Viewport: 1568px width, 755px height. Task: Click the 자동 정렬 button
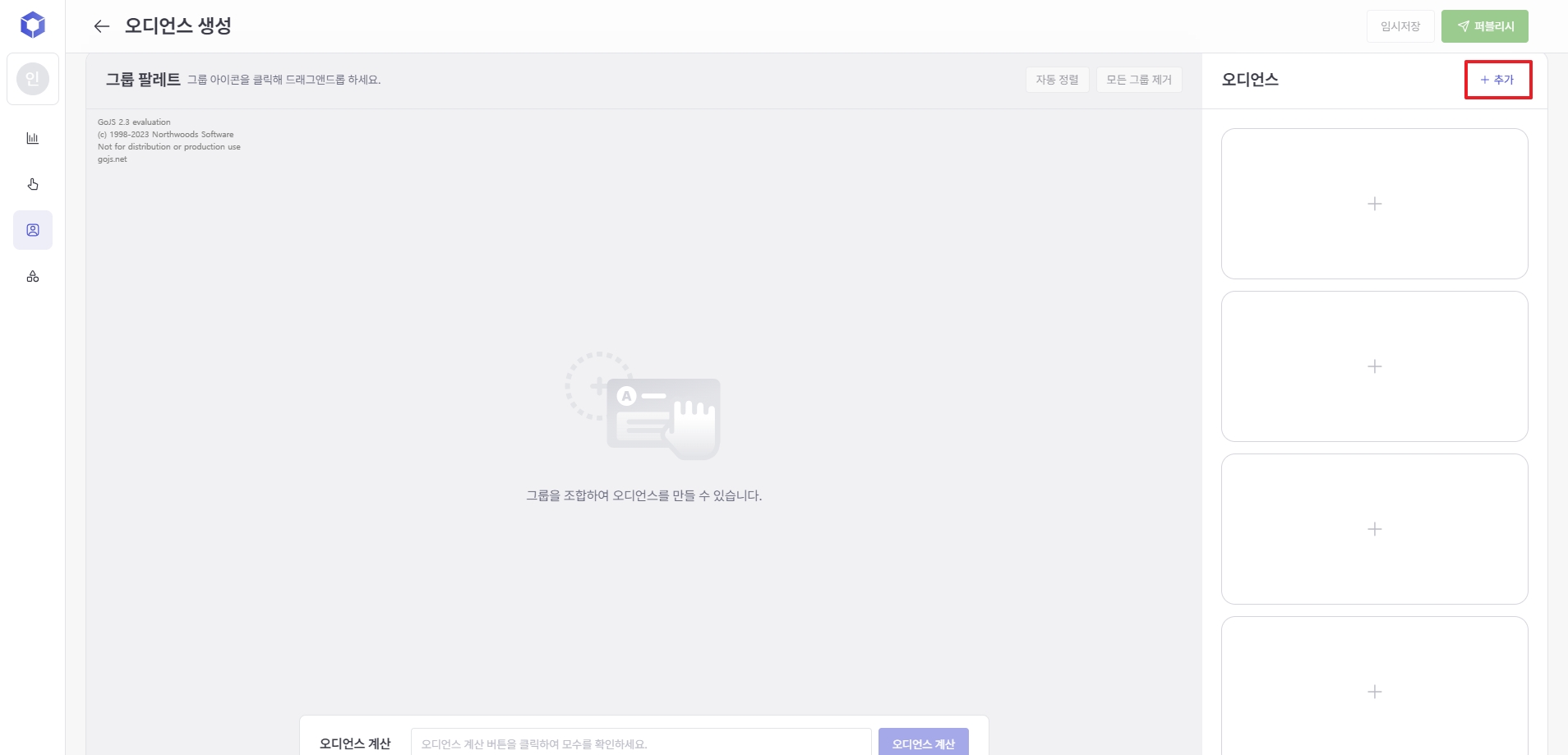point(1057,80)
